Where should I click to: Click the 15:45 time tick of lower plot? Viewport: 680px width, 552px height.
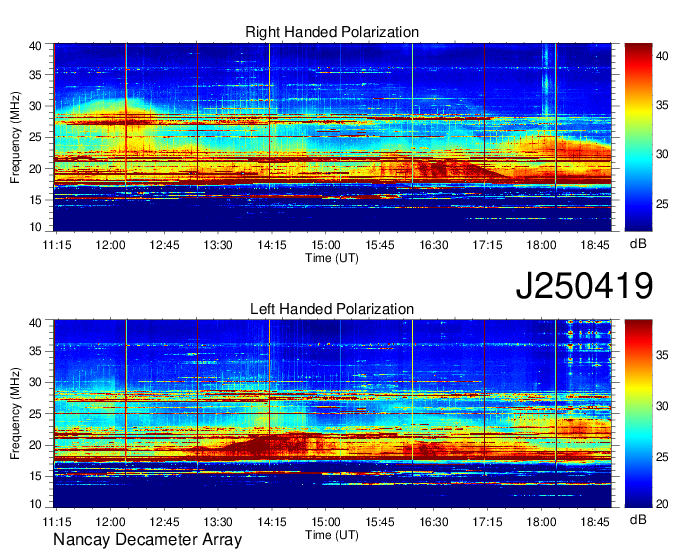point(380,522)
